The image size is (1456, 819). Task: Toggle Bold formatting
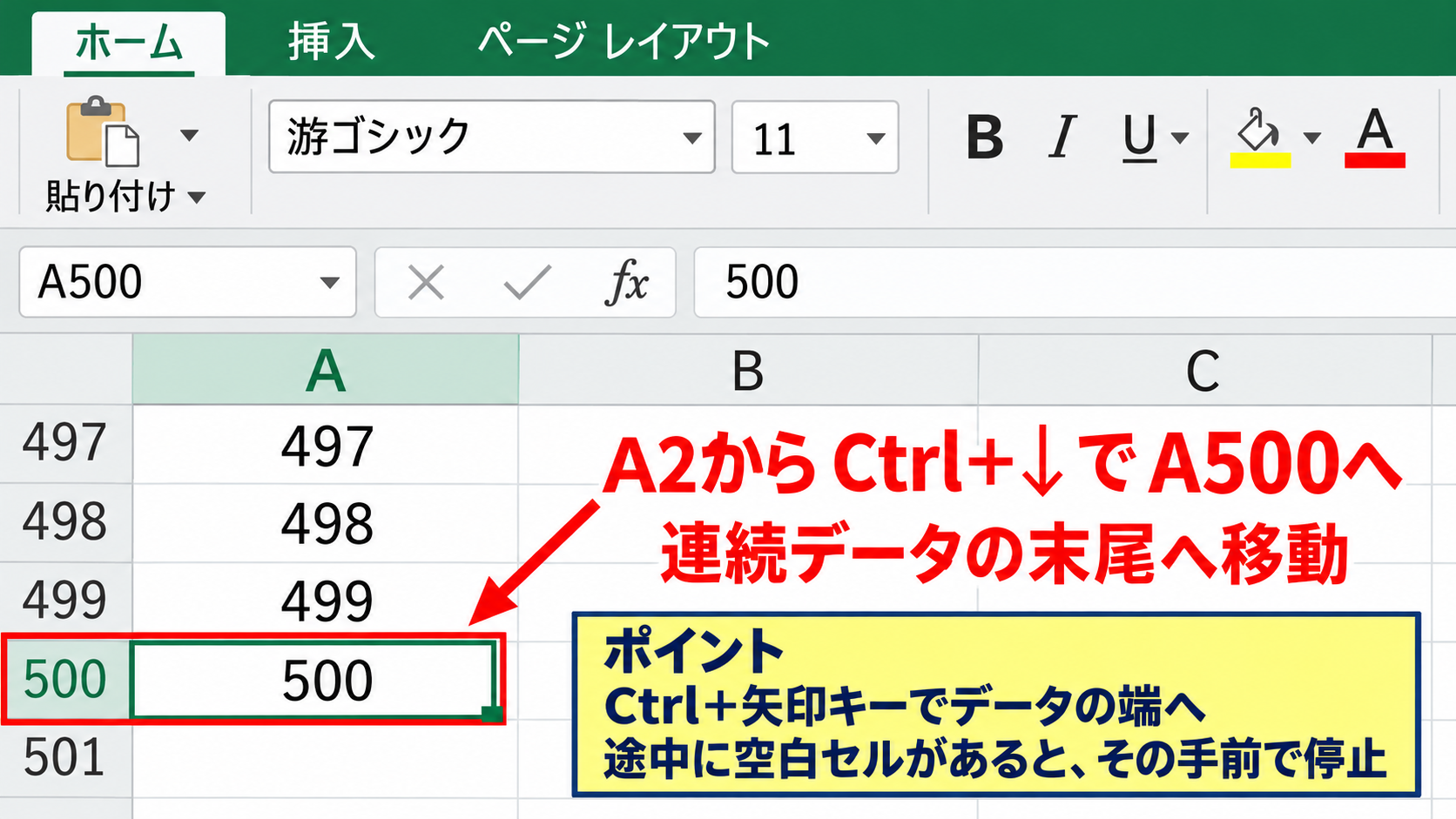click(x=984, y=138)
